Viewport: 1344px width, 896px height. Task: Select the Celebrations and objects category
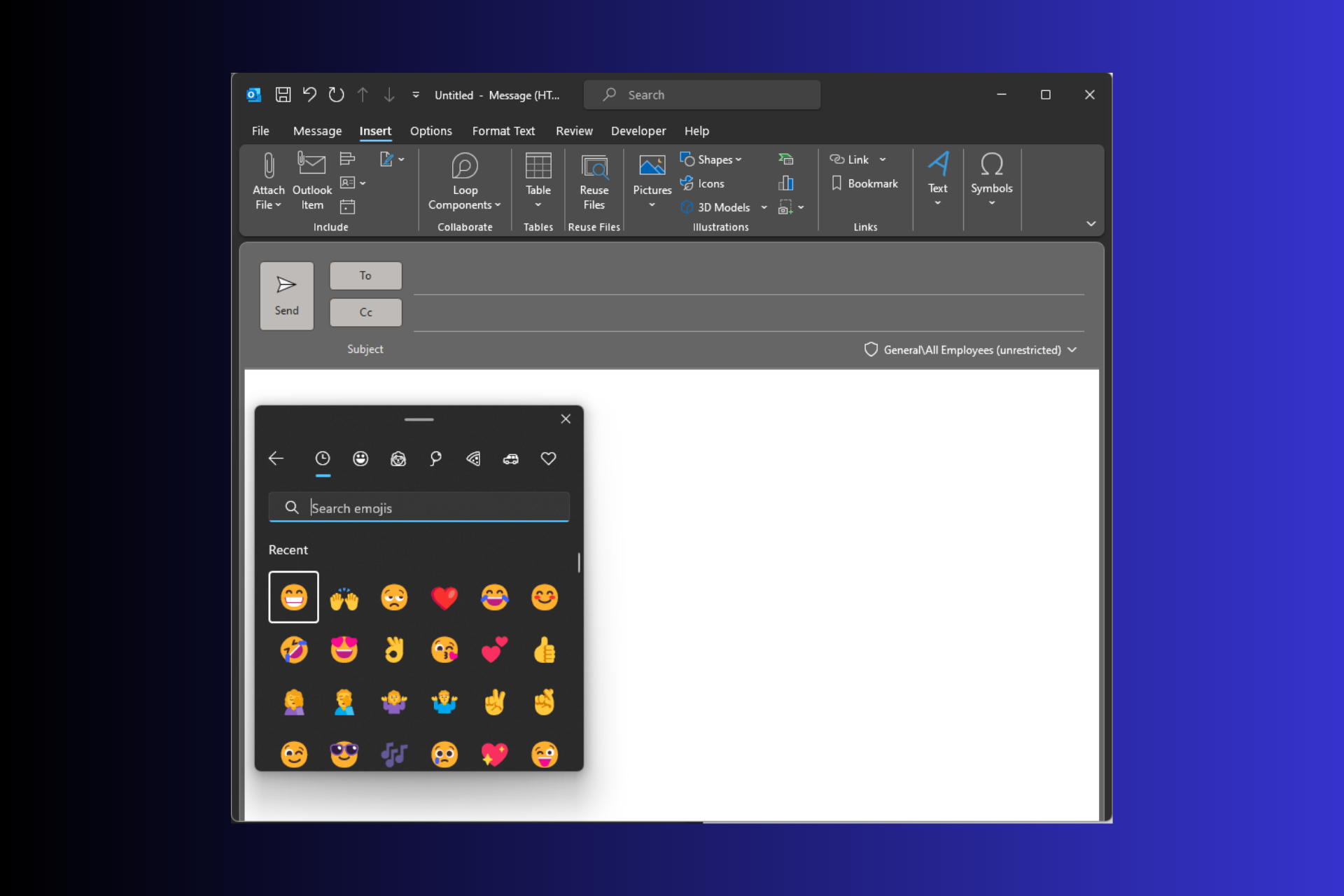[x=435, y=458]
